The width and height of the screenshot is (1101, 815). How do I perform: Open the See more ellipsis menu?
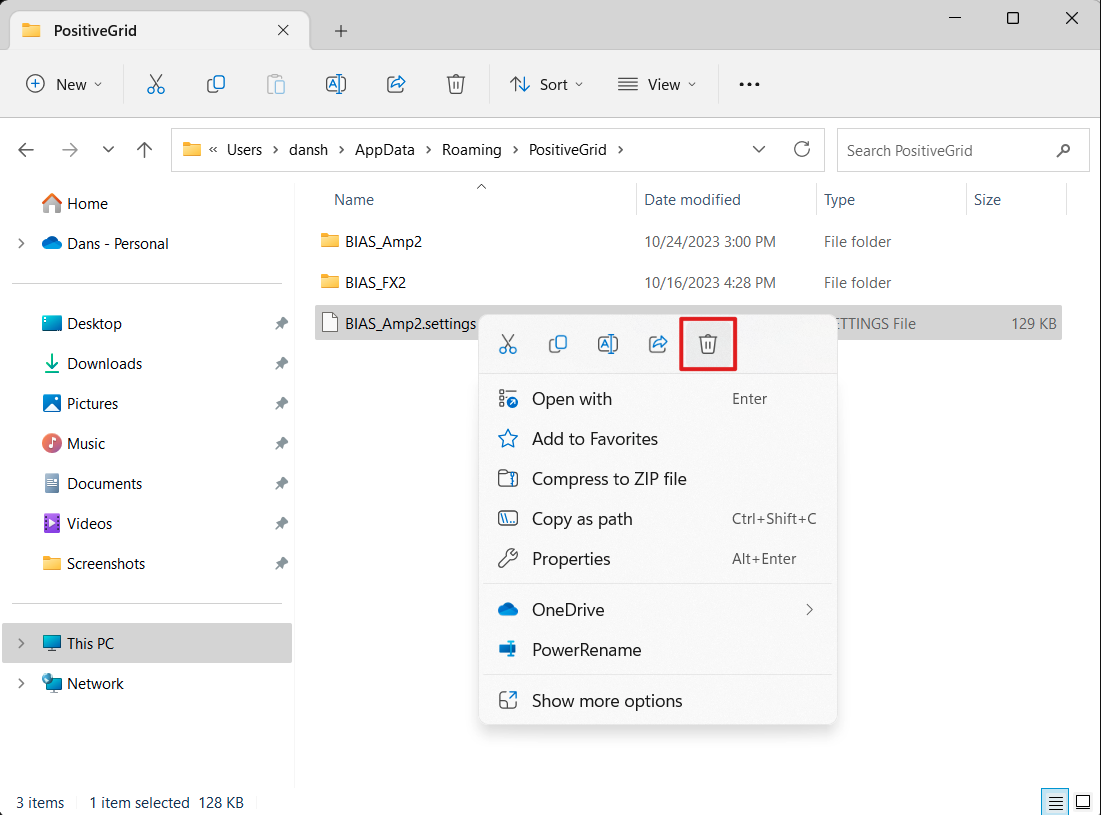(x=749, y=84)
